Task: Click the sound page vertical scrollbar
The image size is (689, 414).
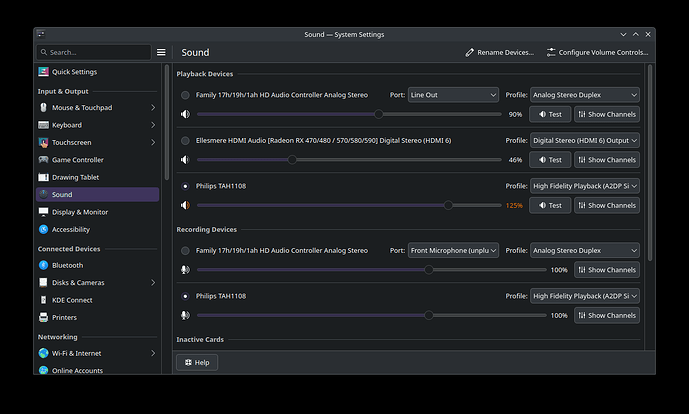Action: click(650, 163)
